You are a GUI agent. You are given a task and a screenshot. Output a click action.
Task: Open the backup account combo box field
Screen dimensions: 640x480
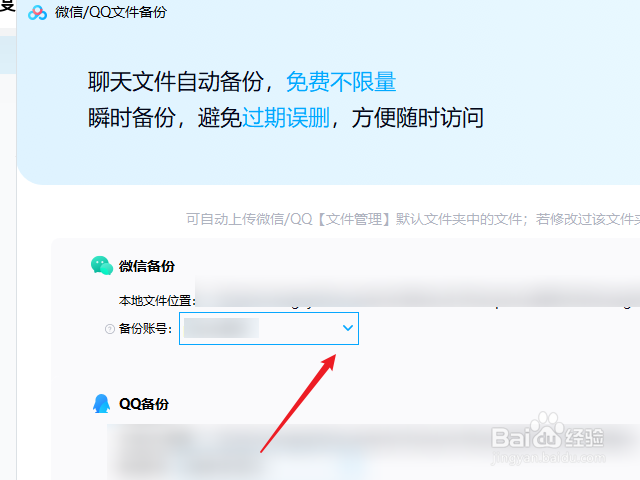pos(269,329)
